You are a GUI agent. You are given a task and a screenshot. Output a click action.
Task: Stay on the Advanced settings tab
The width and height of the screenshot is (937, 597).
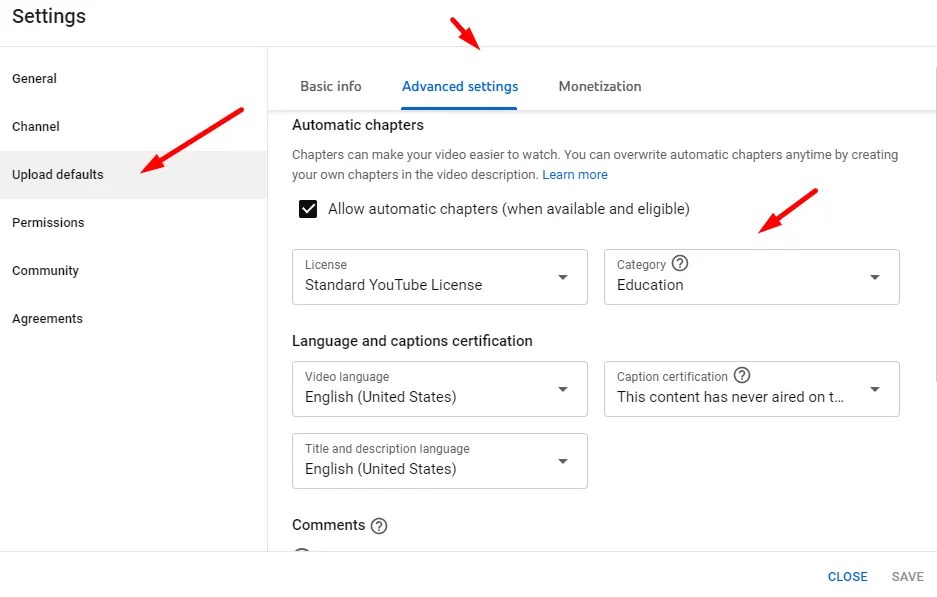click(x=459, y=86)
